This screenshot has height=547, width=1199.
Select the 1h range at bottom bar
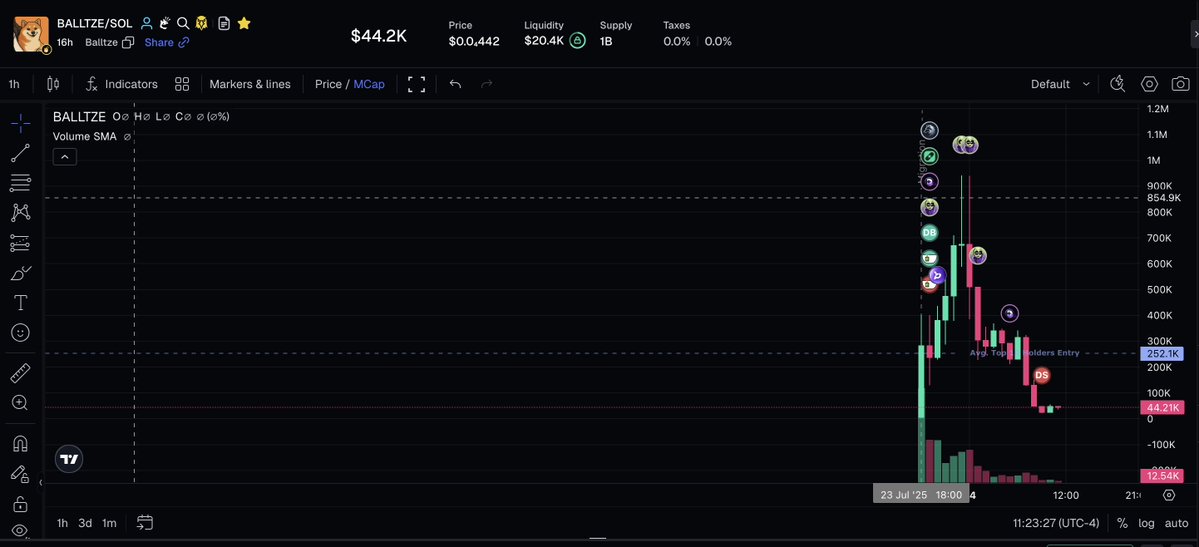pyautogui.click(x=62, y=523)
